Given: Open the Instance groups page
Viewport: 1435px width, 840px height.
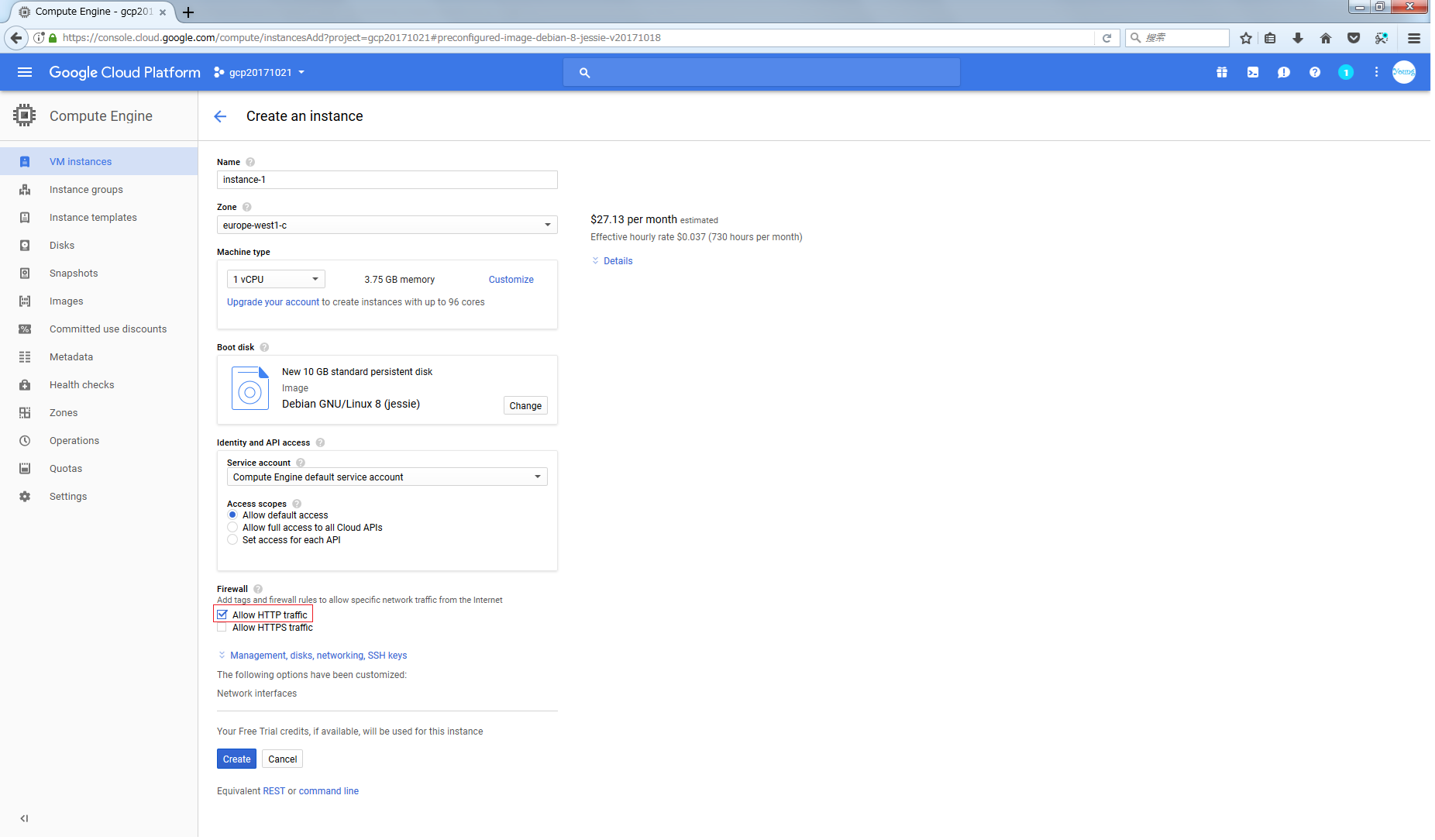Looking at the screenshot, I should click(86, 190).
